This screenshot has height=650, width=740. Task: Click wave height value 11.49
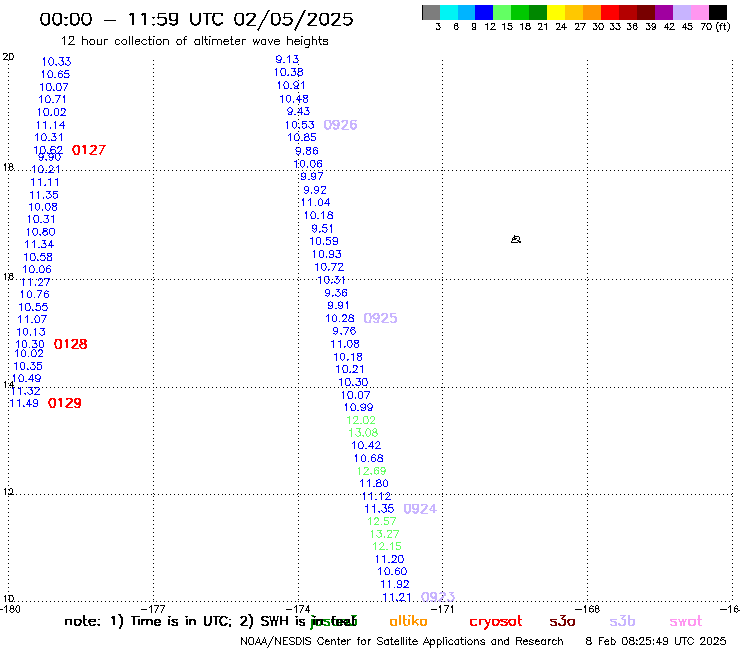click(24, 404)
